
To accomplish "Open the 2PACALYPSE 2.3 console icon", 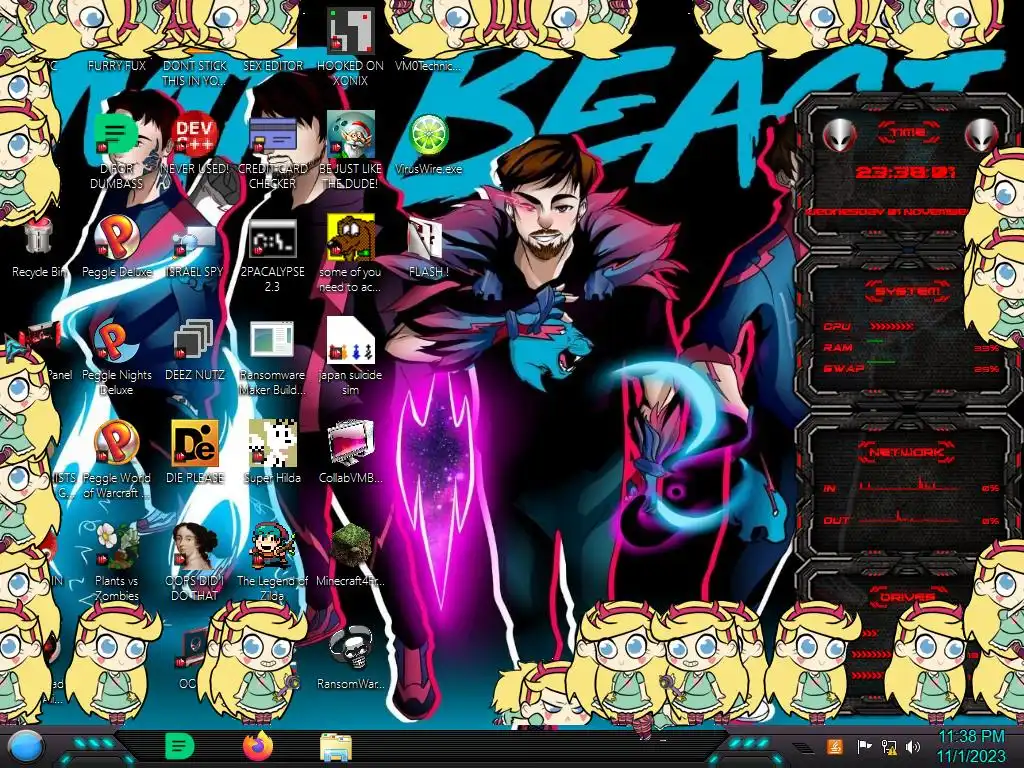I will 272,239.
